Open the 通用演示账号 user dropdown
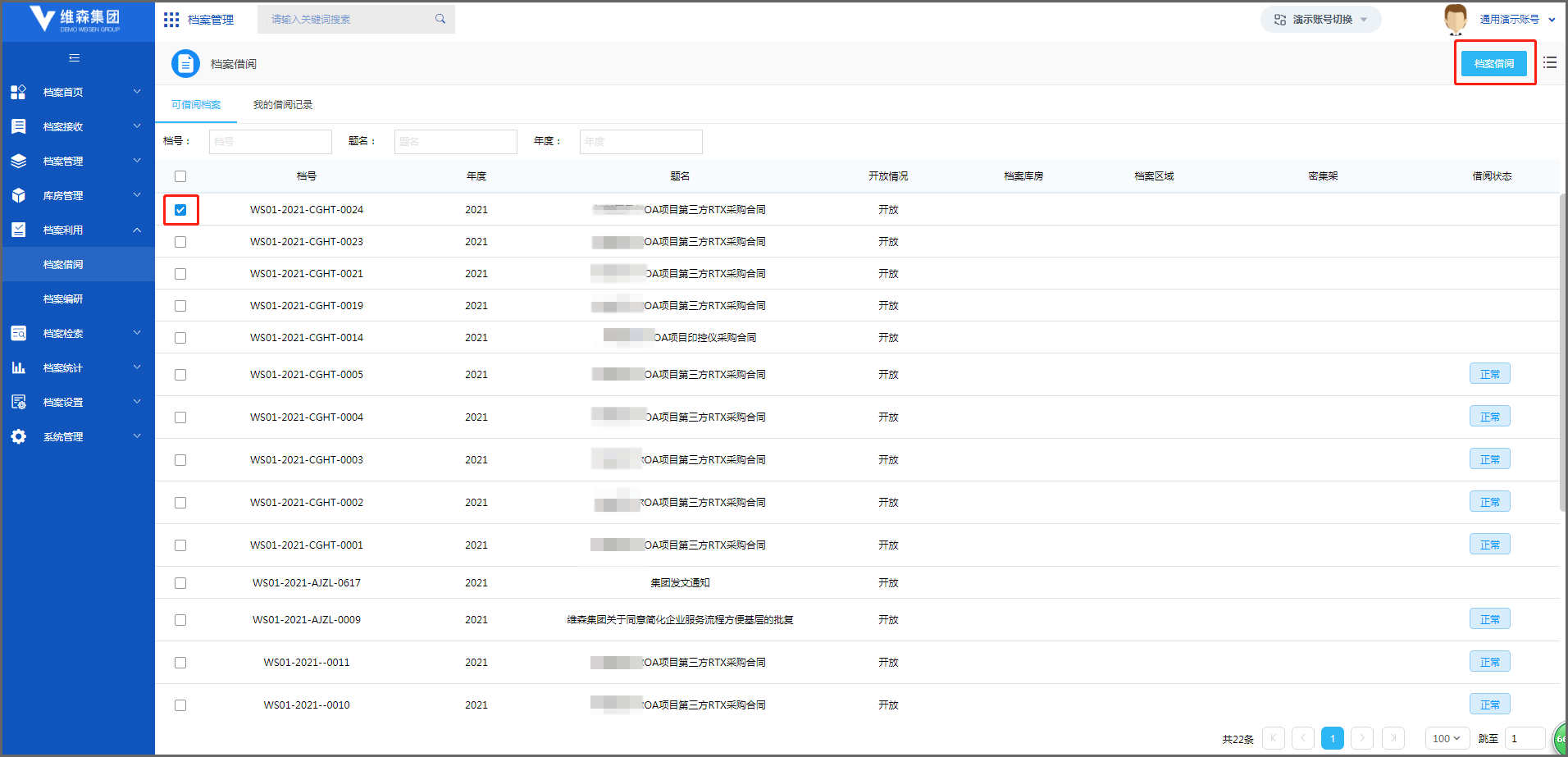 [1517, 20]
